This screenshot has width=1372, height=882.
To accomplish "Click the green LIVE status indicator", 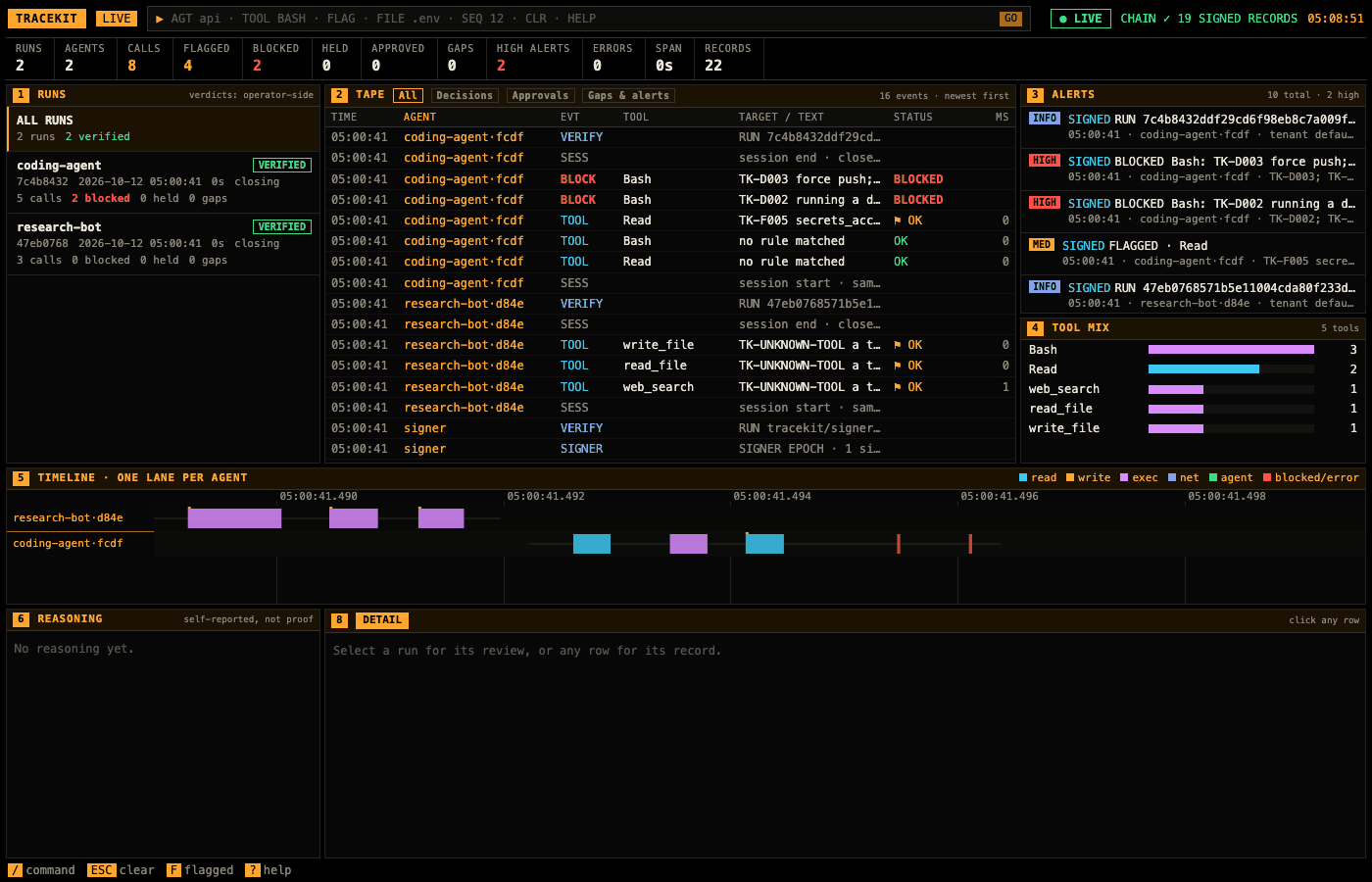I will [x=1081, y=19].
